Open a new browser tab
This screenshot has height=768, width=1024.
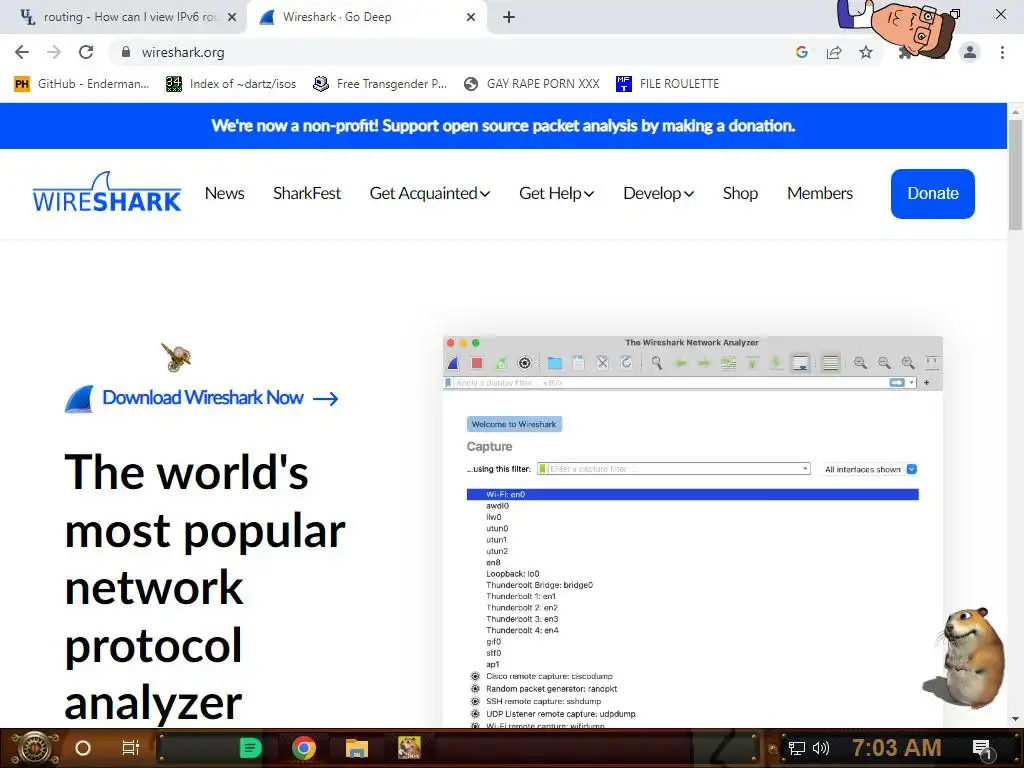509,17
